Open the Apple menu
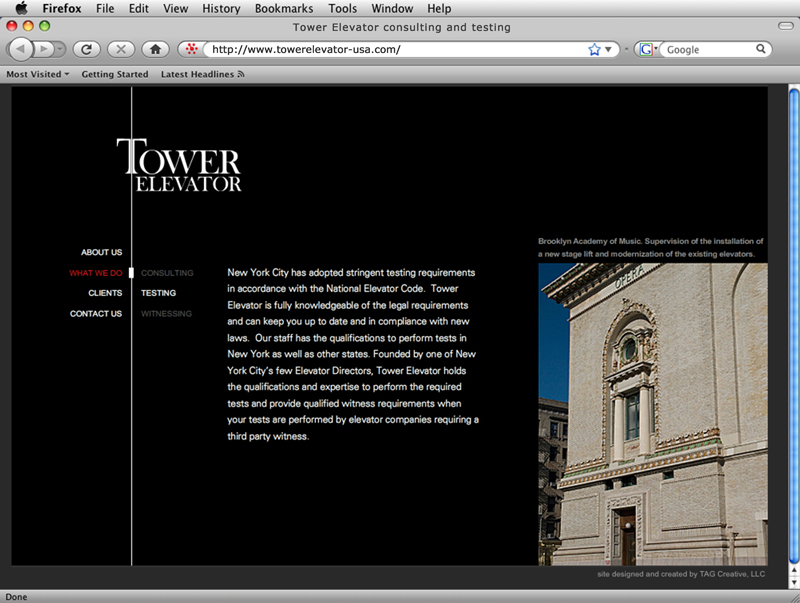 click(21, 9)
